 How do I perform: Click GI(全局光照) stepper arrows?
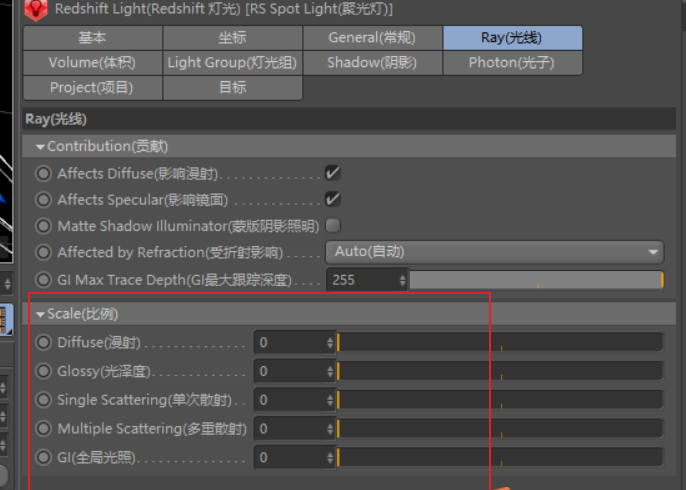click(x=330, y=458)
